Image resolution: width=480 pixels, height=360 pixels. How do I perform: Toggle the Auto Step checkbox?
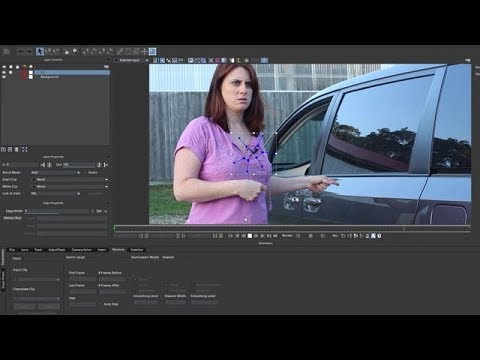coord(100,304)
